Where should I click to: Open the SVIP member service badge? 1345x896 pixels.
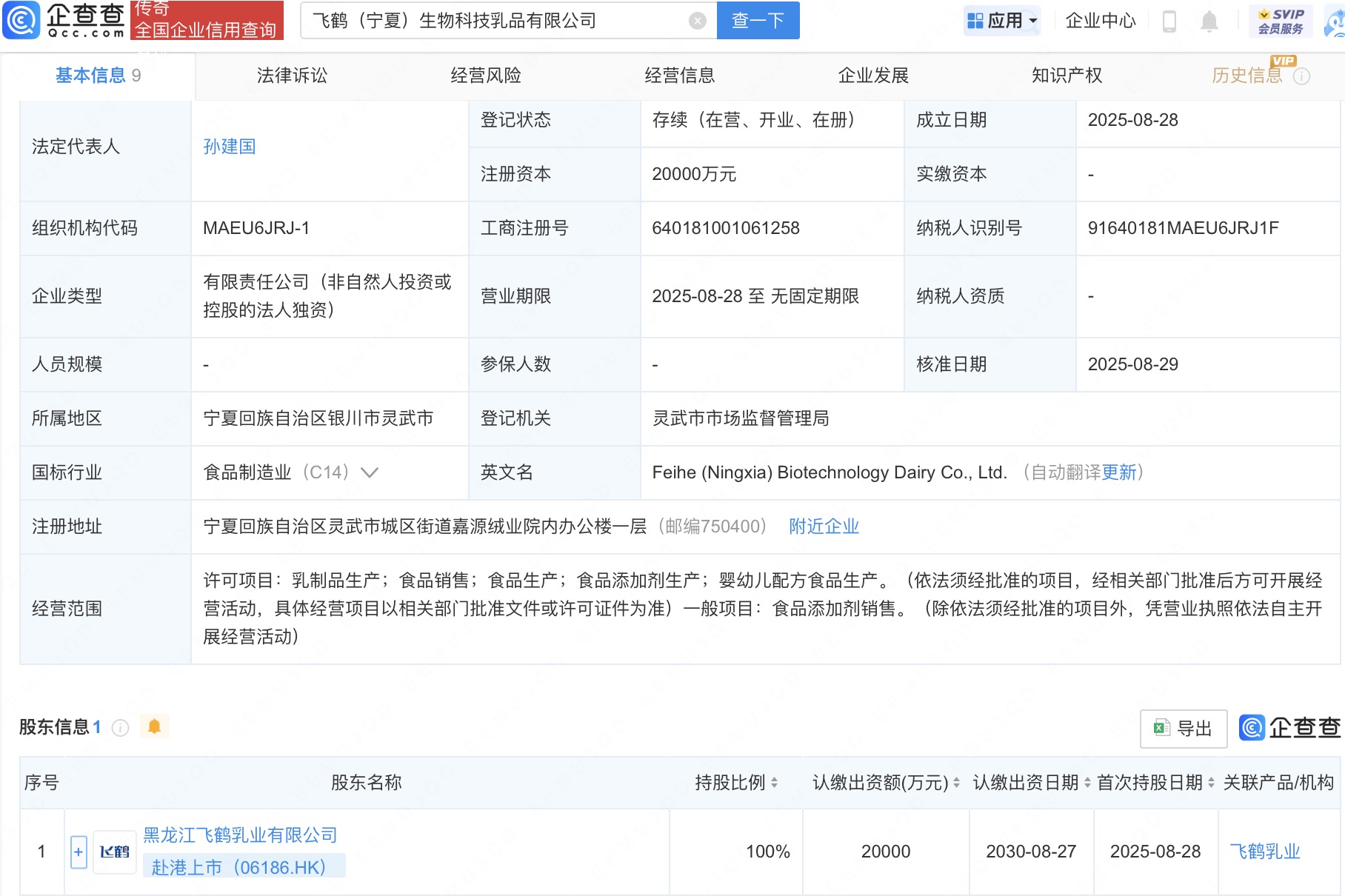coord(1281,21)
